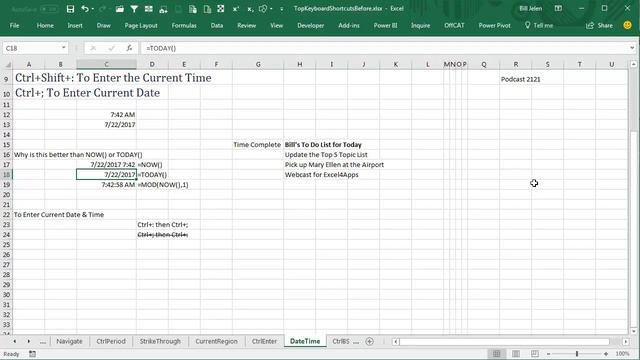Screen dimensions: 640x360
Task: Open the File menu
Action: click(x=14, y=25)
